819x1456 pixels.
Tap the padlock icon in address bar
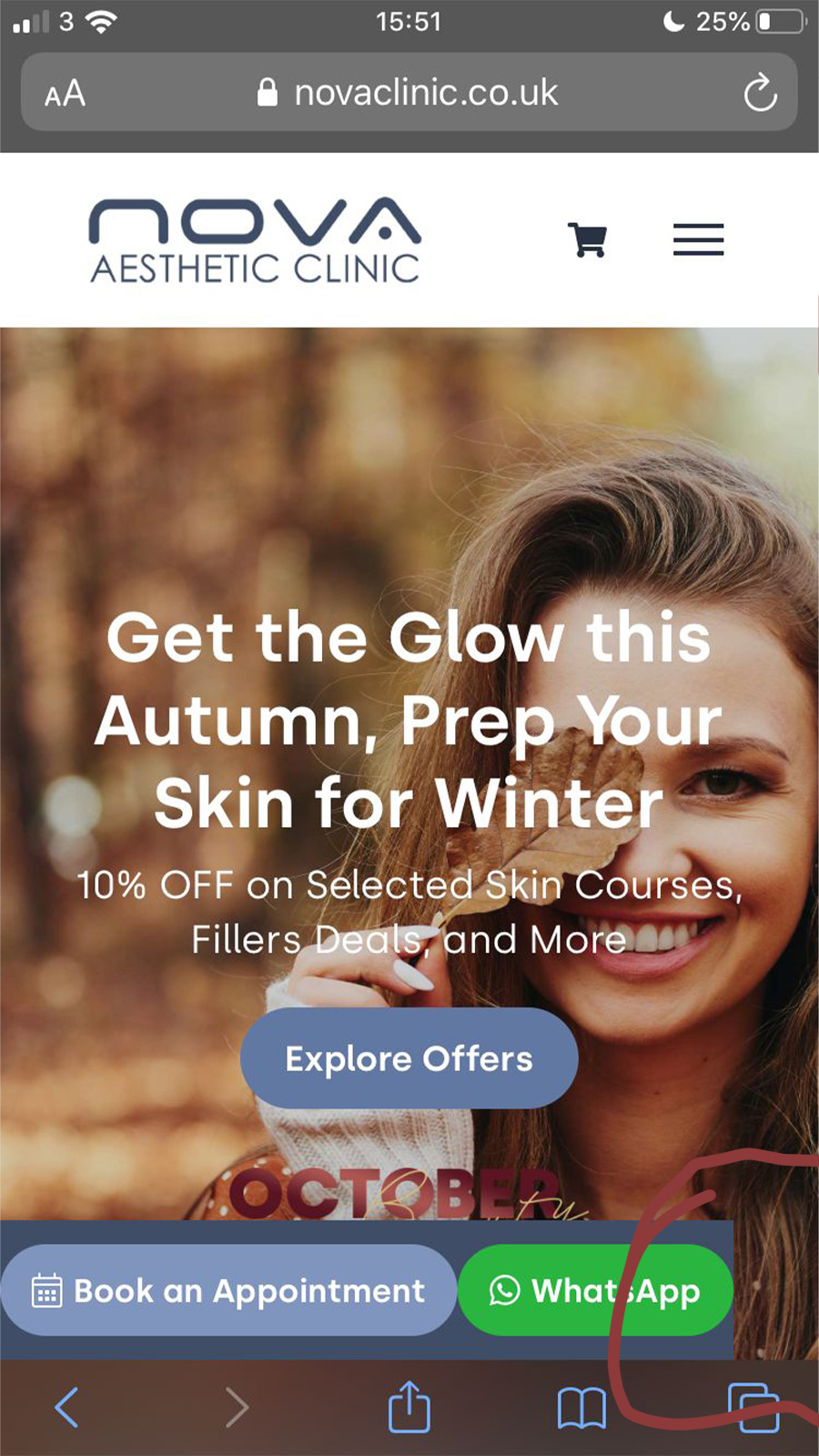pyautogui.click(x=267, y=92)
